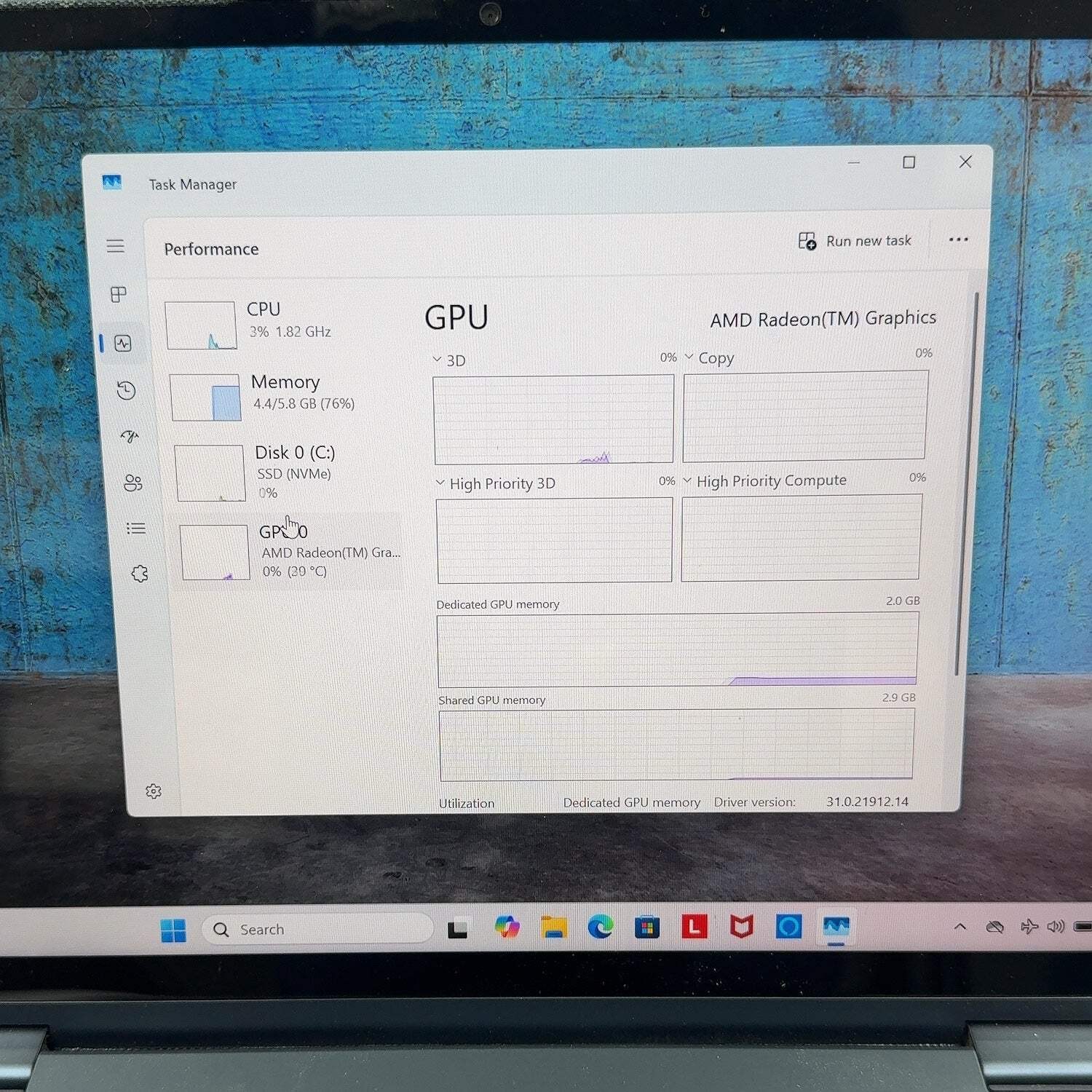Click the 3% 1.82 GHz CPU value
1092x1092 pixels.
pos(290,331)
